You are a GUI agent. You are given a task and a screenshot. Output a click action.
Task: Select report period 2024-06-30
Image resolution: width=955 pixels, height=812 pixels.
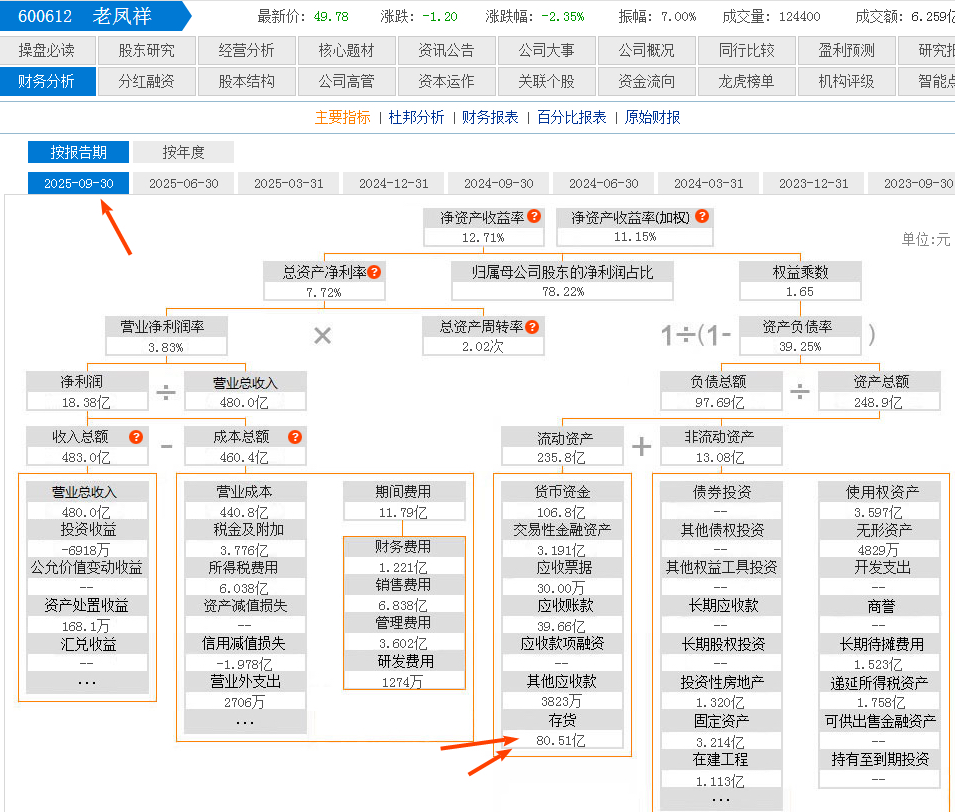[604, 183]
